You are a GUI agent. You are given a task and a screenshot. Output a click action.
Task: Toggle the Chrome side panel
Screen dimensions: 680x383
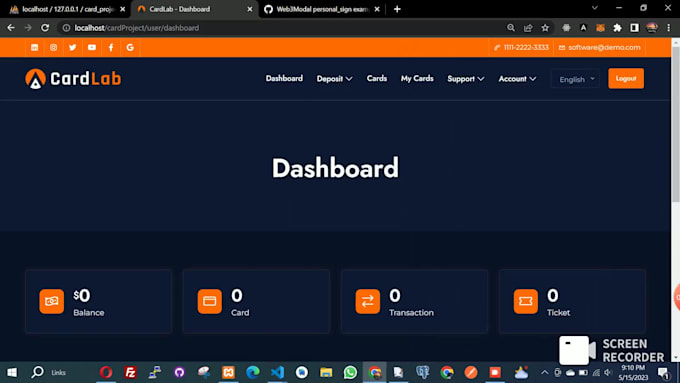tap(634, 28)
